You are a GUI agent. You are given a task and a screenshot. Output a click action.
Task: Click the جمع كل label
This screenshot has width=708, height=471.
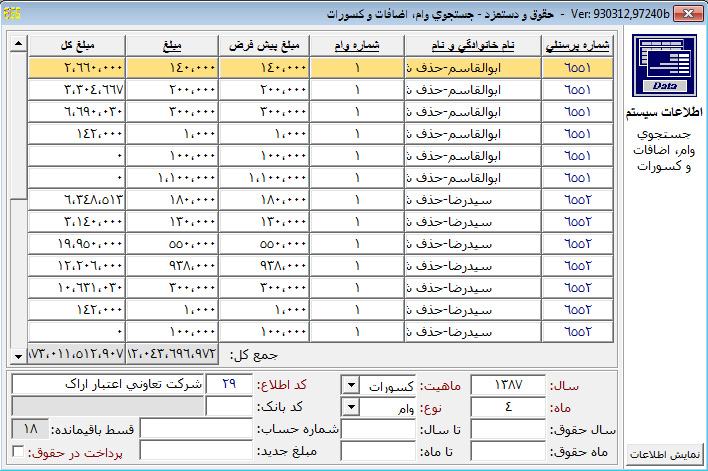click(254, 355)
